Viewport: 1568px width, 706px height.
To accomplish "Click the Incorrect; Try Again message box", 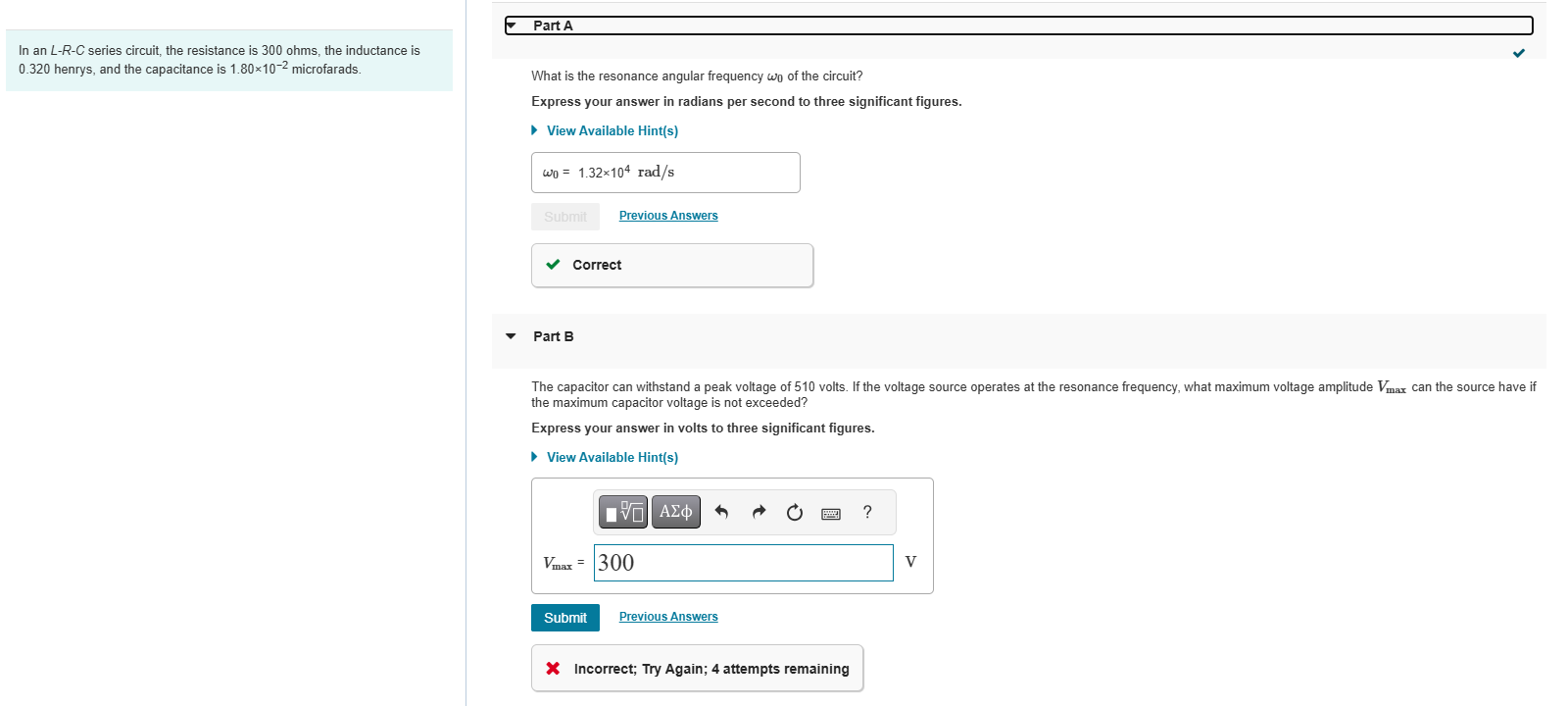I will [x=697, y=669].
